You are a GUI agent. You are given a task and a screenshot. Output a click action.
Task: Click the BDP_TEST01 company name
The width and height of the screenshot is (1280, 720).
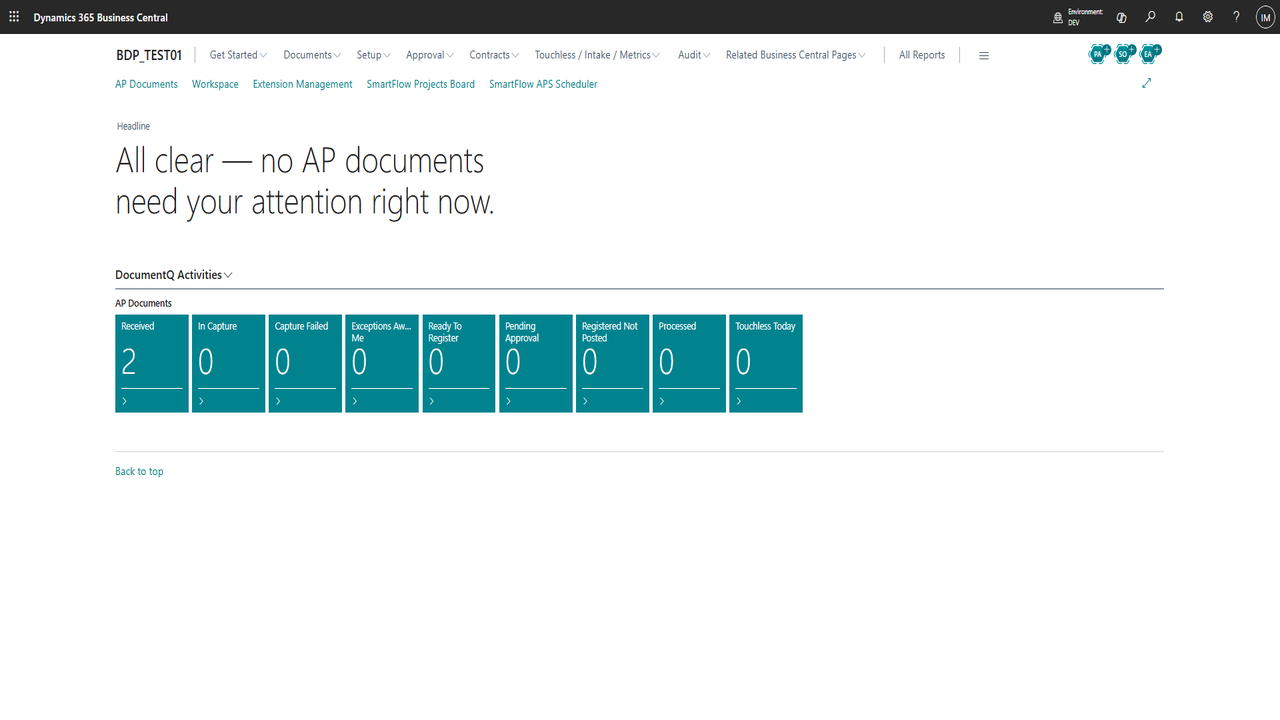click(x=149, y=55)
